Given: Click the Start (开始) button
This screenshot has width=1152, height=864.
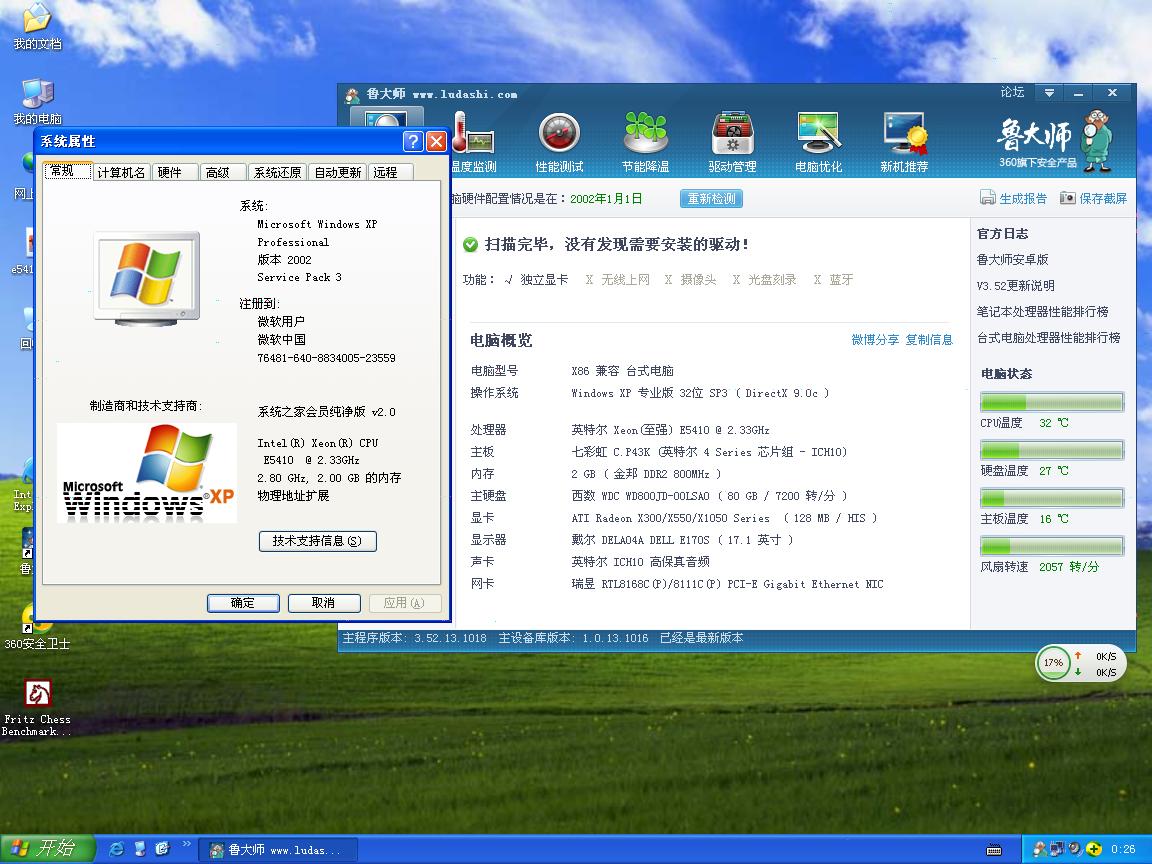Looking at the screenshot, I should pyautogui.click(x=48, y=849).
